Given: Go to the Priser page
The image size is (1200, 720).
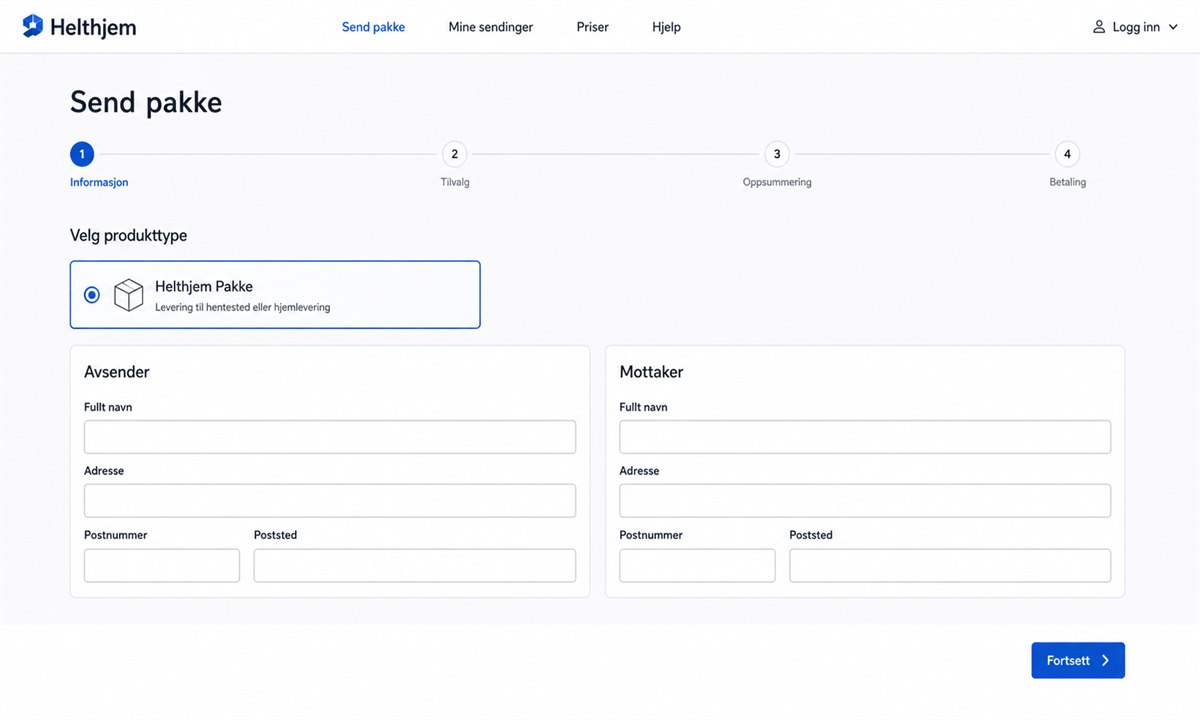Looking at the screenshot, I should tap(592, 27).
